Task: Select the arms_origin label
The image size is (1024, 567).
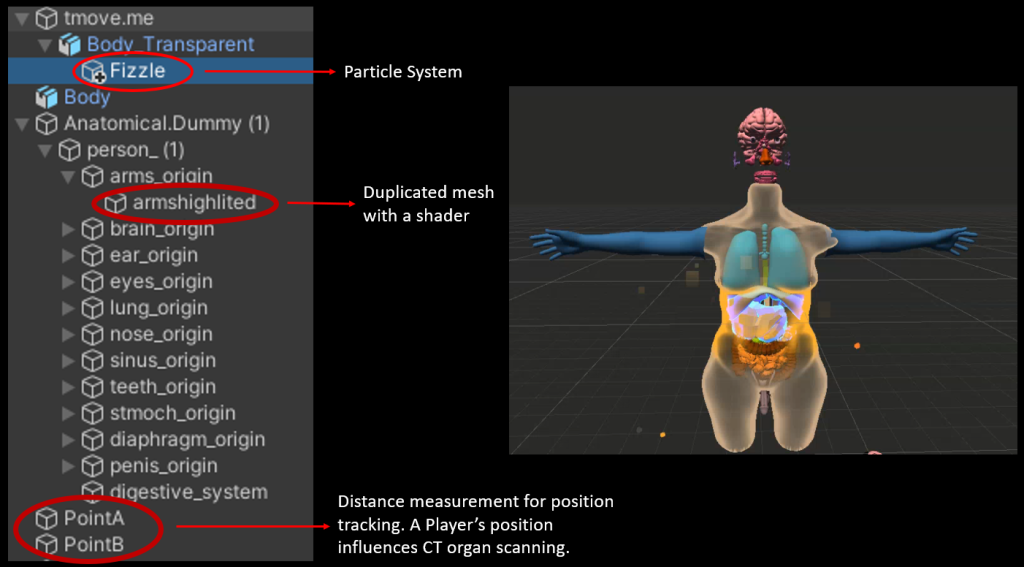Action: 161,176
